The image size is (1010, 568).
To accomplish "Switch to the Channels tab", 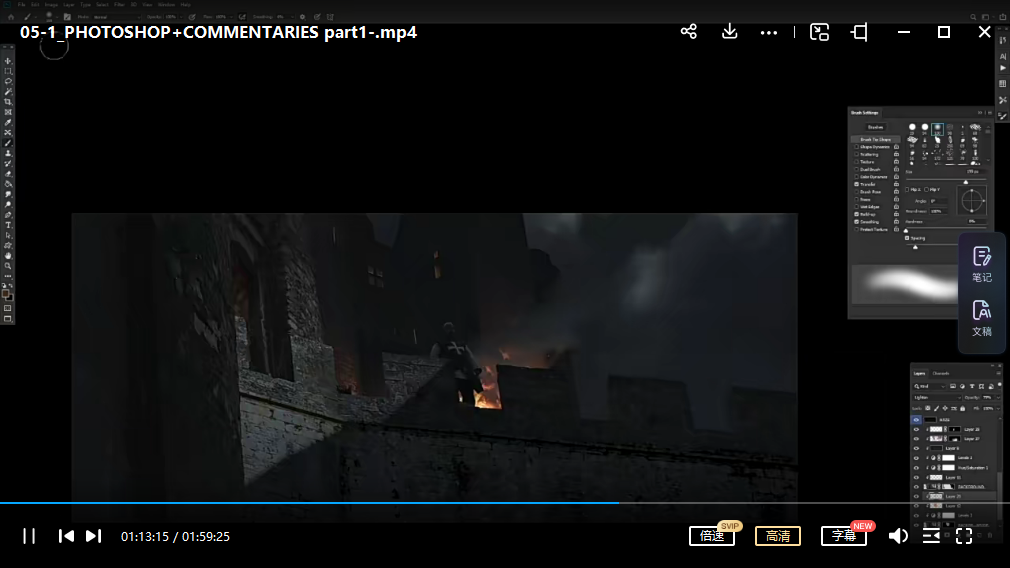I will click(941, 374).
